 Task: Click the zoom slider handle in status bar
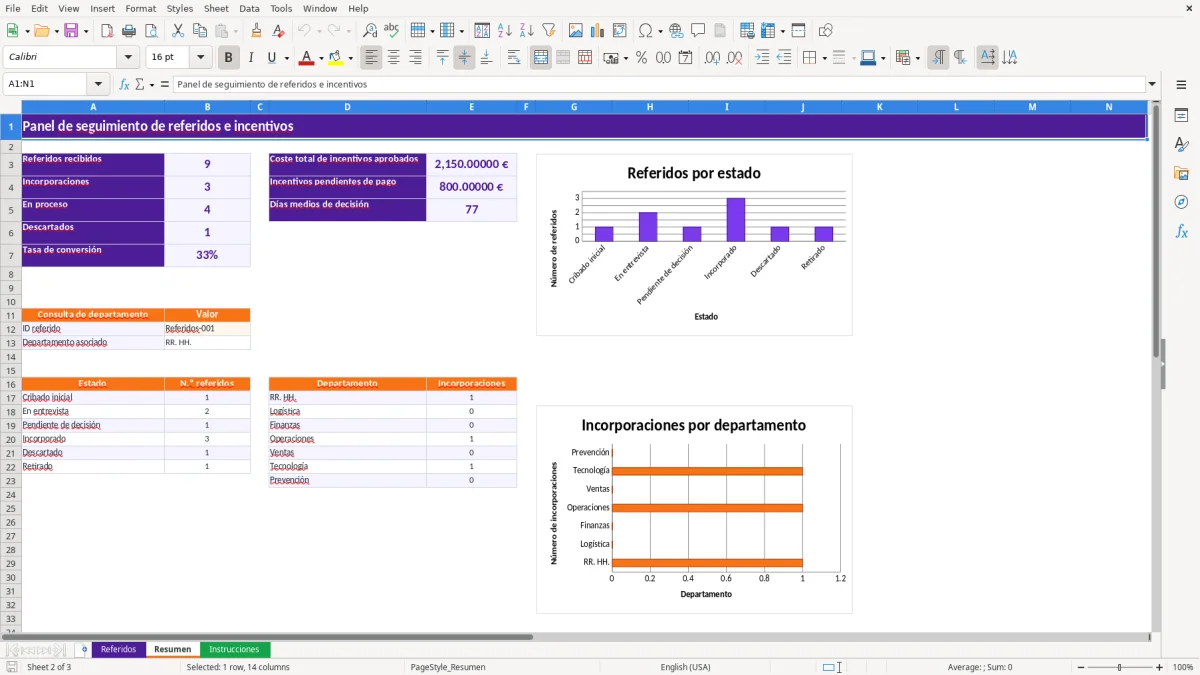[x=1119, y=667]
